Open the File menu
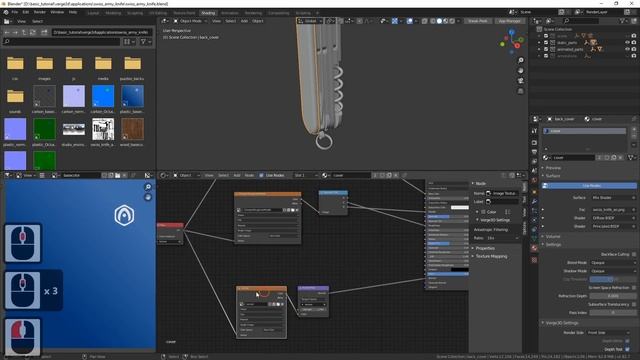 coord(15,12)
